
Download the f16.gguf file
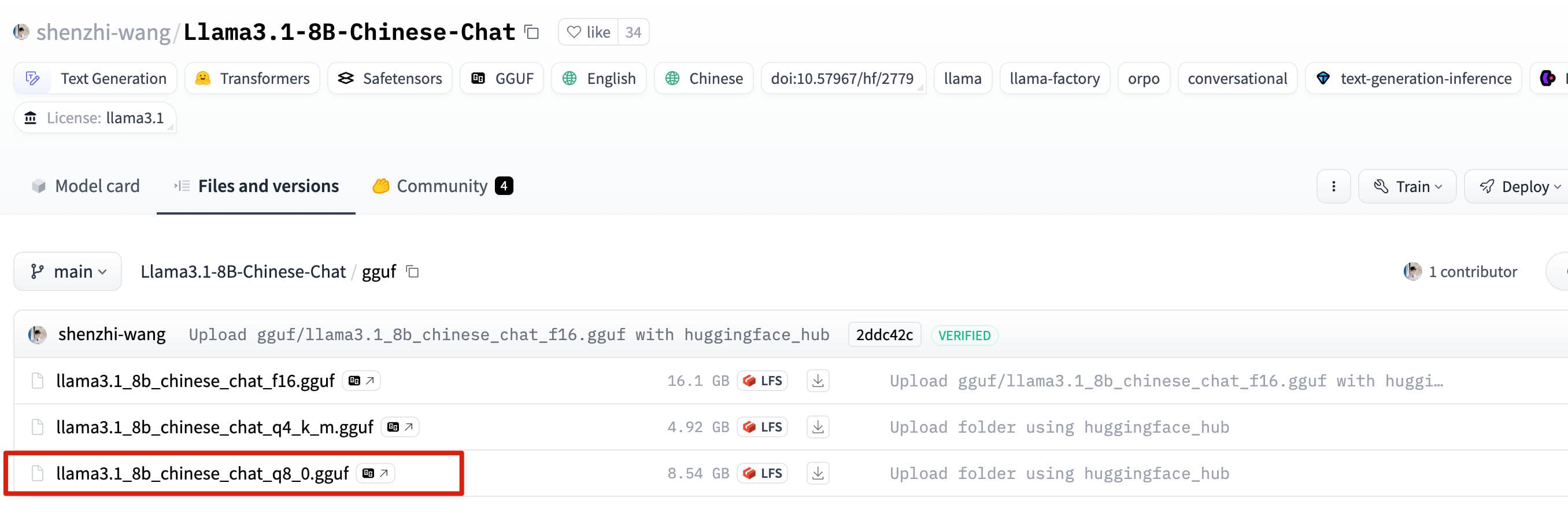tap(818, 381)
